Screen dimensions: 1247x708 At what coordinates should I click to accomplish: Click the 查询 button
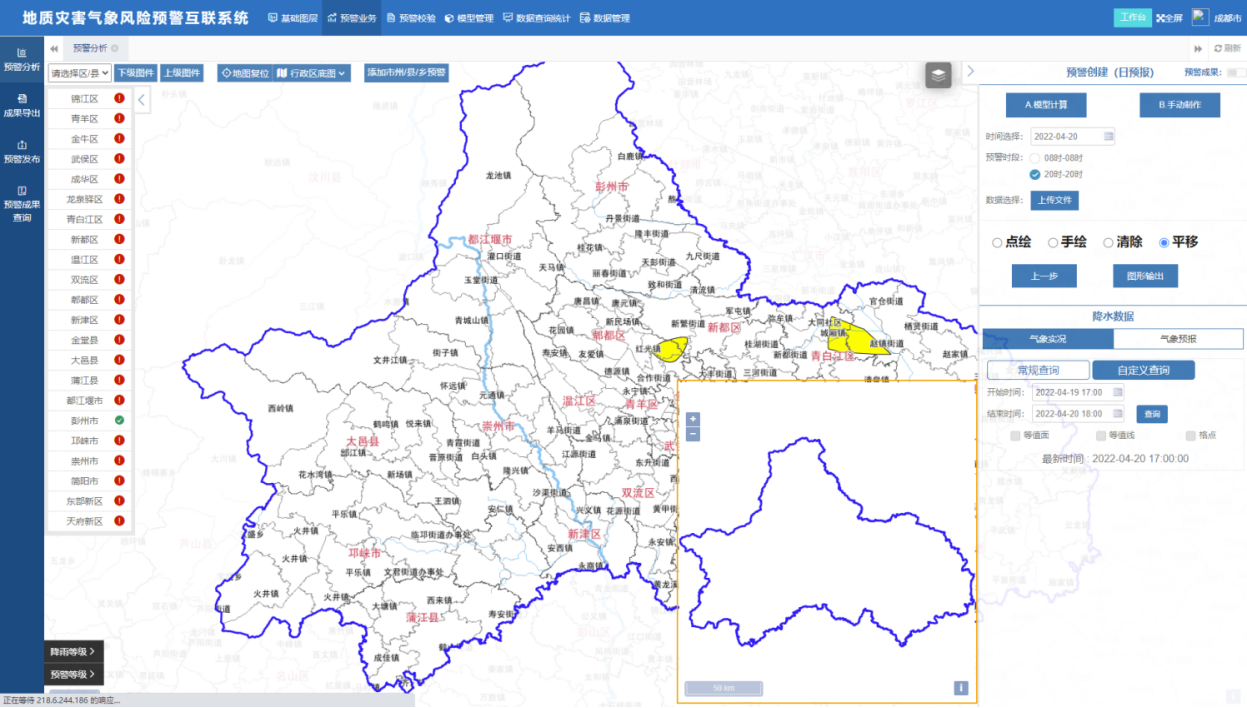tap(1152, 413)
